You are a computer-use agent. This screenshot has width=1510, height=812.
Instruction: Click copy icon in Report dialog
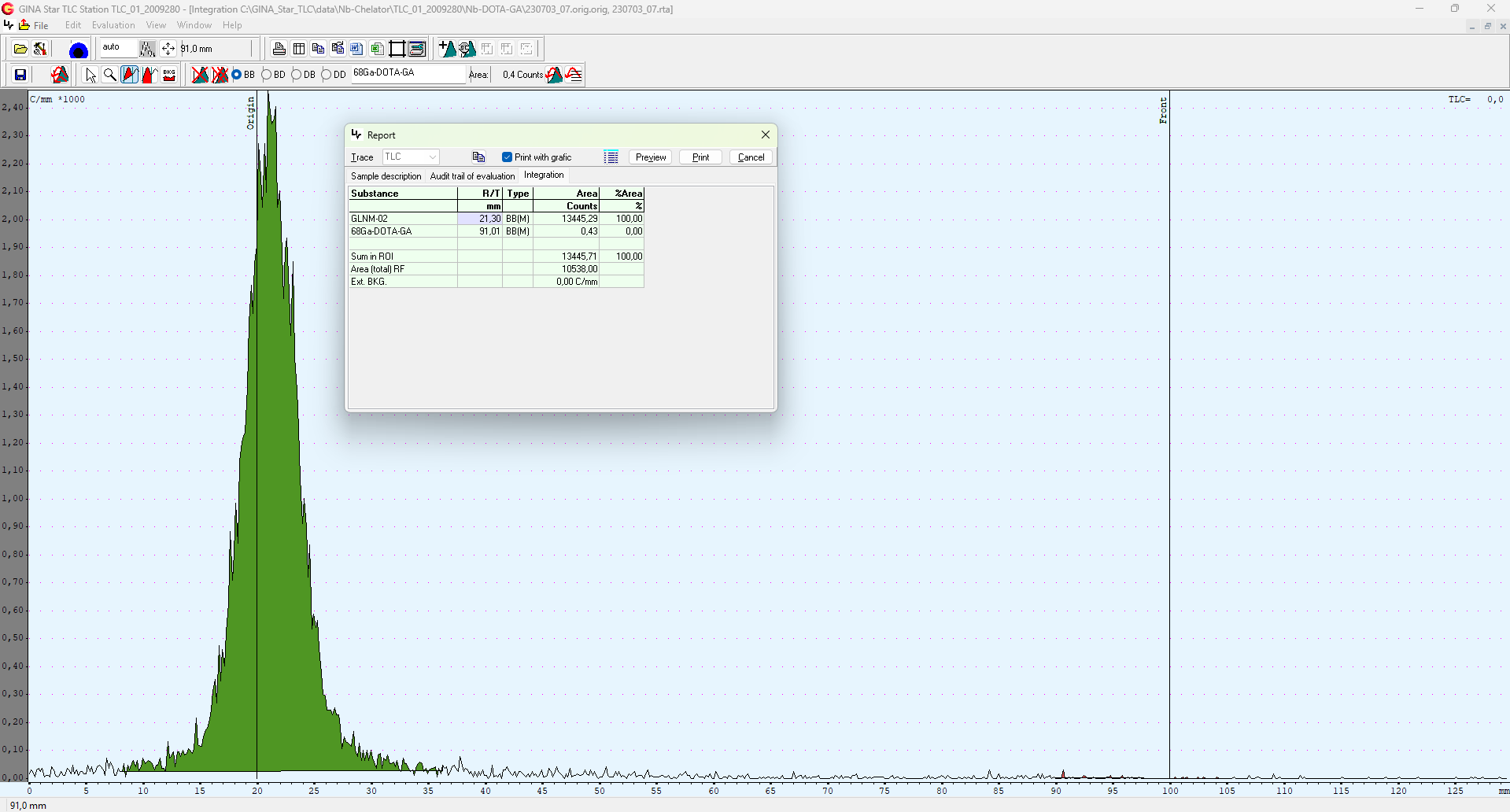pos(478,157)
